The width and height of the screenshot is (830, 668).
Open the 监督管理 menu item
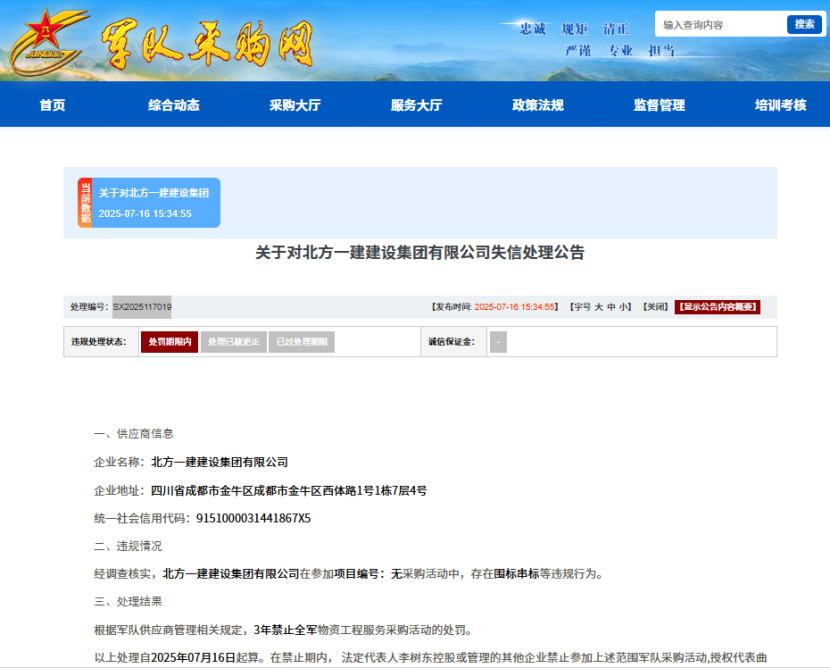660,105
